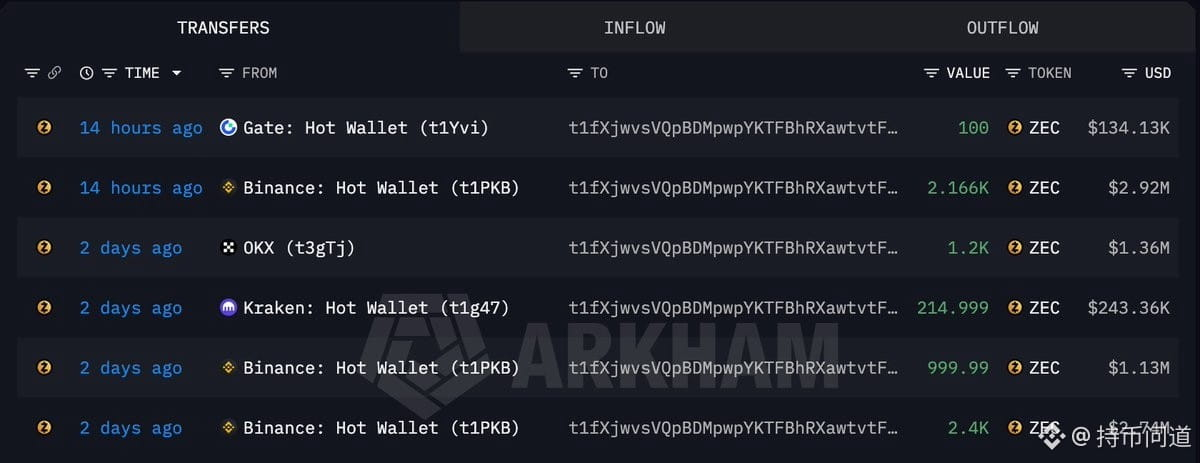This screenshot has height=463, width=1200.
Task: Click the Gate exchange logo icon
Action: tap(228, 127)
